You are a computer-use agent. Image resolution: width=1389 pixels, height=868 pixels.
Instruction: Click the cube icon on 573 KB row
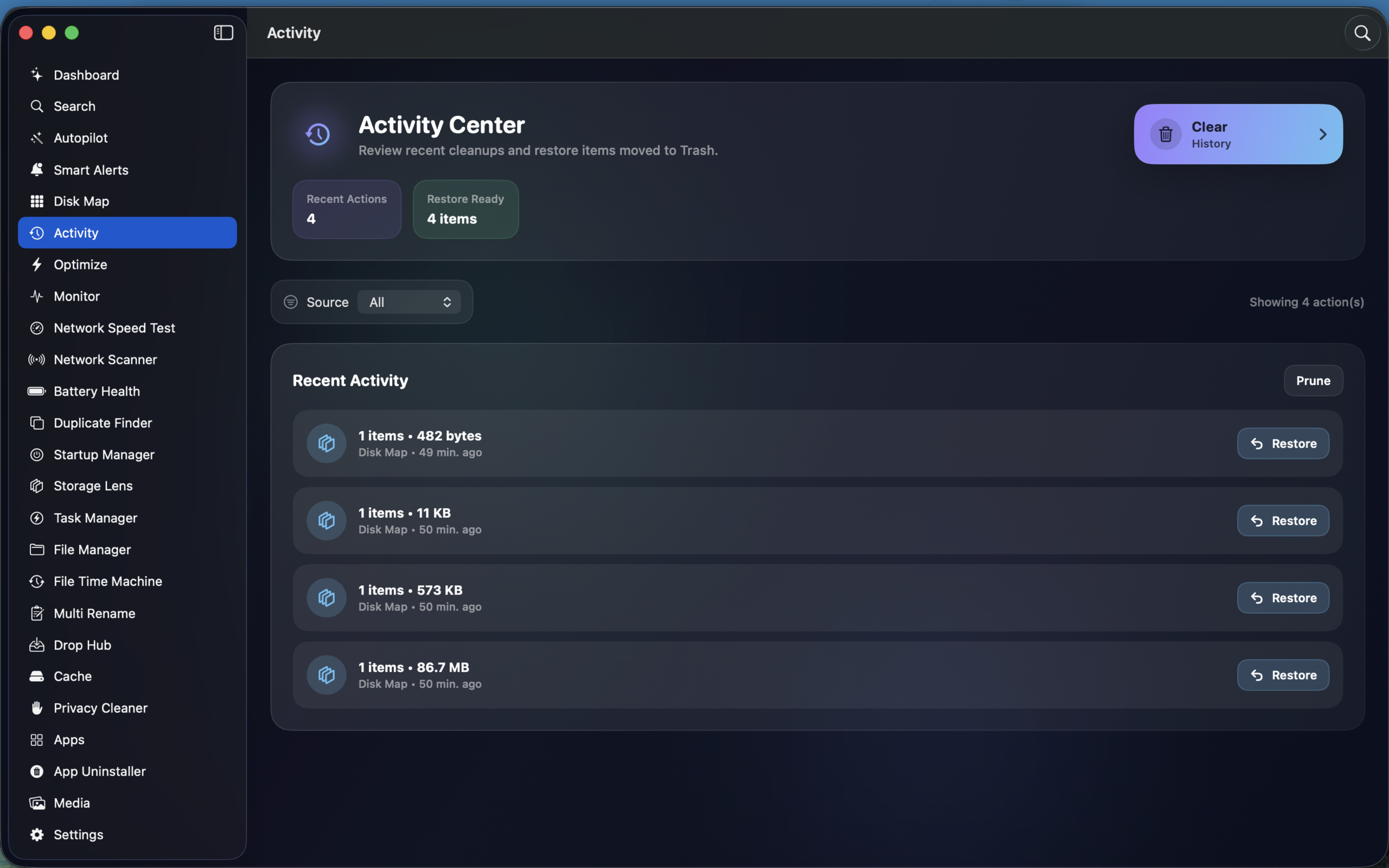pyautogui.click(x=327, y=598)
